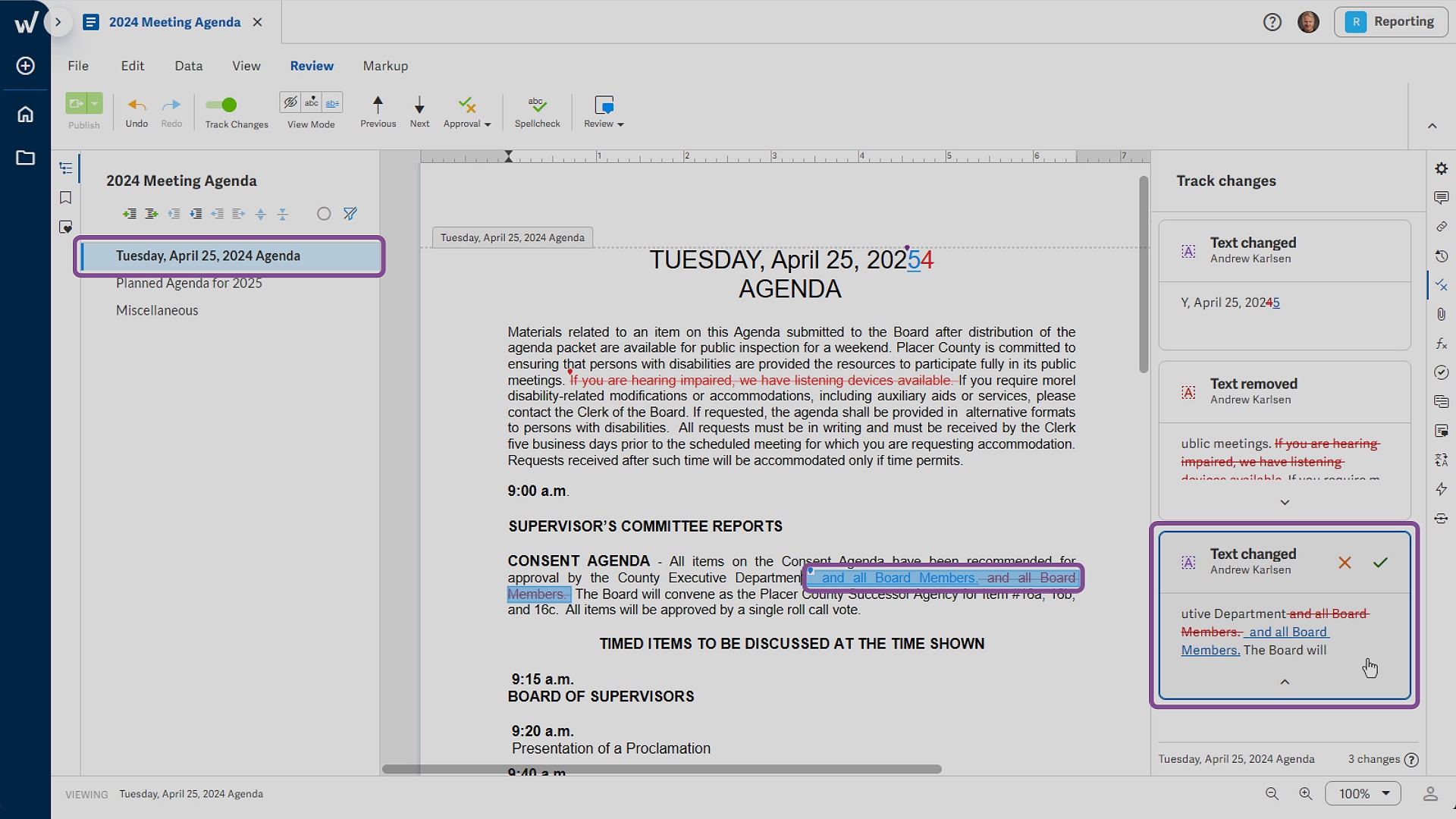Screen dimensions: 1456x819
Task: Open the Data menu
Action: (x=189, y=66)
